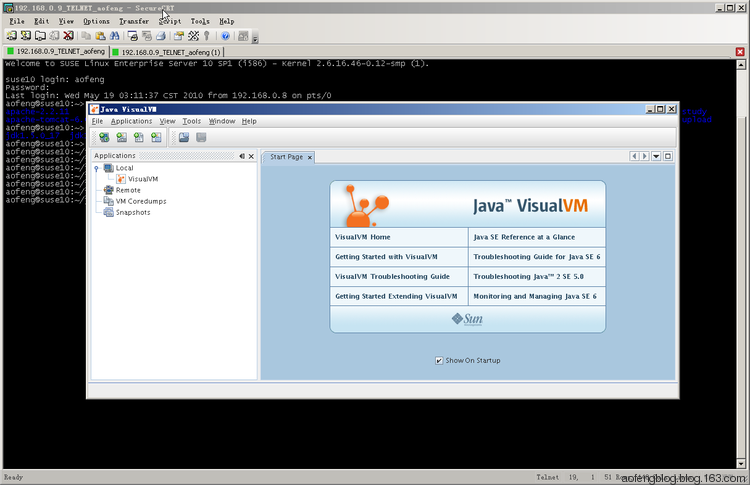Open VisualVM Tools menu
This screenshot has width=750, height=485.
pyautogui.click(x=191, y=121)
